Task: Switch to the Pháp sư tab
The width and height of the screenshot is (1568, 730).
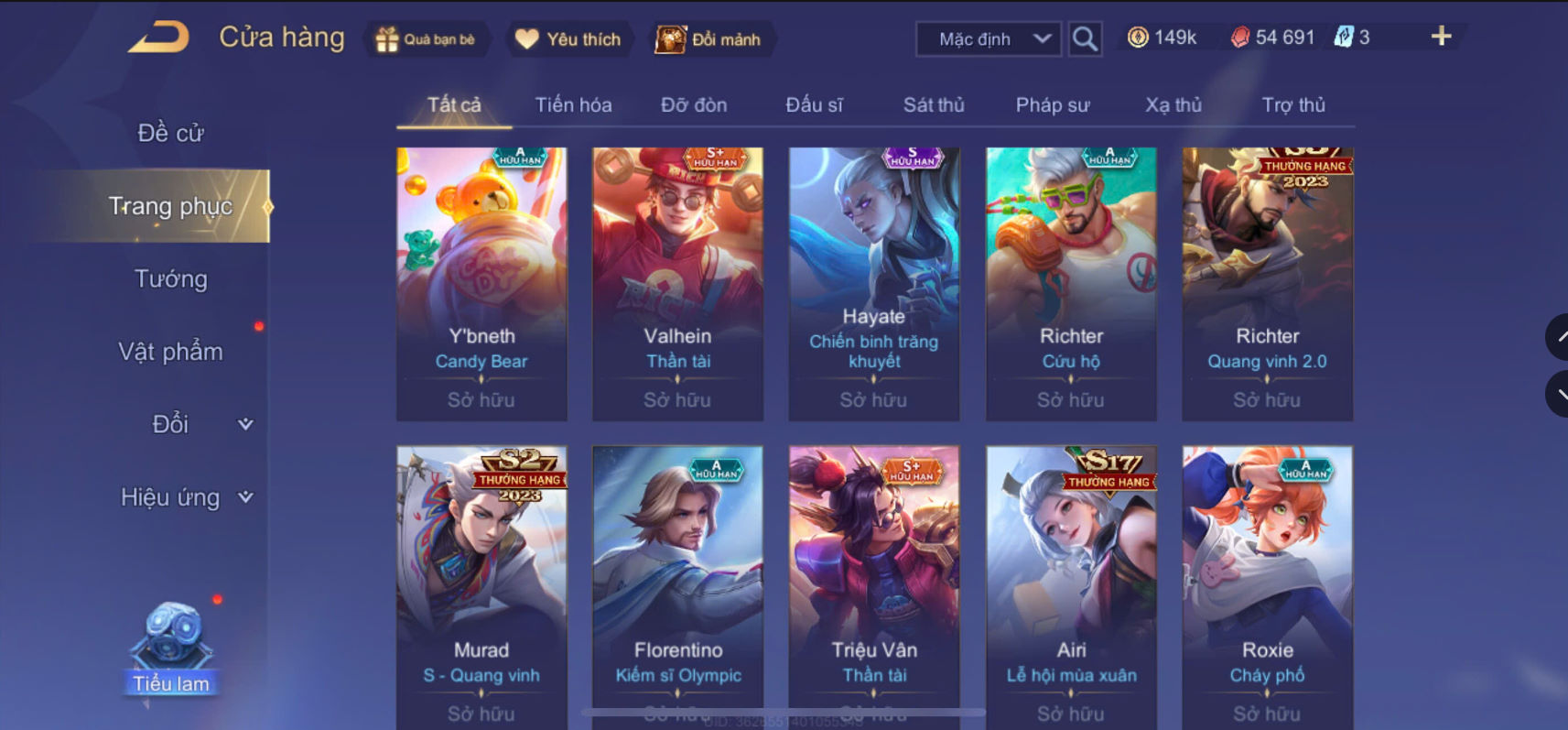Action: [1053, 105]
